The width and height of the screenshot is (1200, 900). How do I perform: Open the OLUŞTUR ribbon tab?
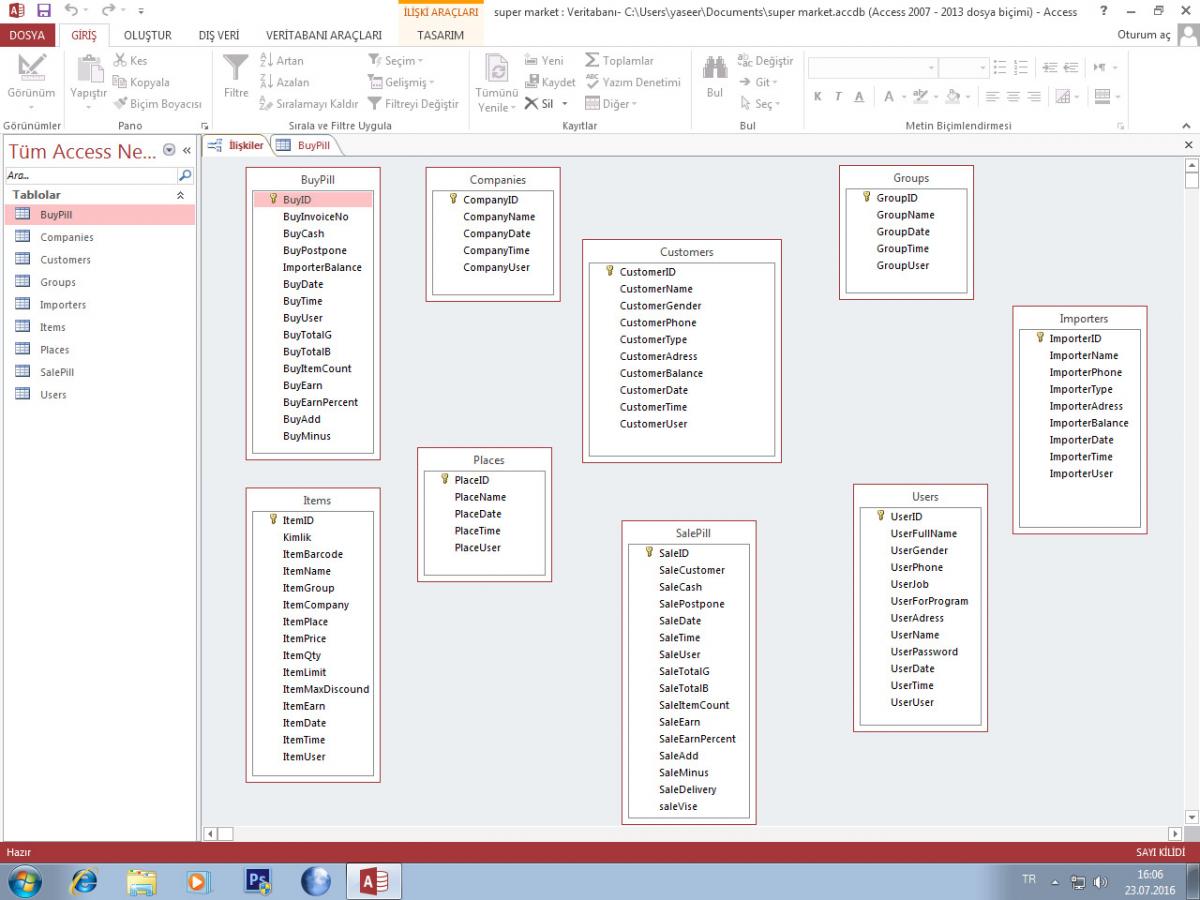point(147,35)
